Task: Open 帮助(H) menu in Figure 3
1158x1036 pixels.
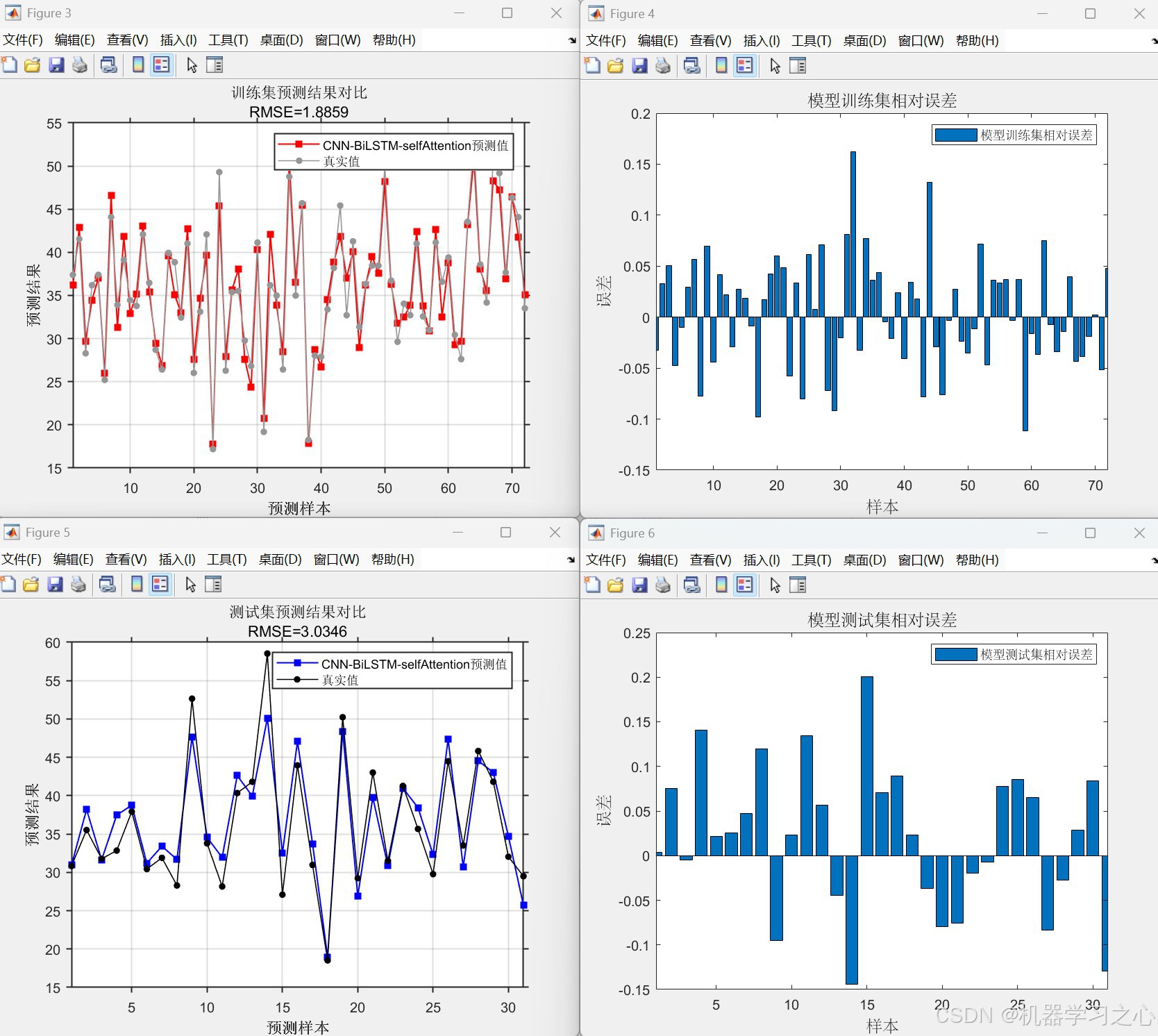Action: 394,40
